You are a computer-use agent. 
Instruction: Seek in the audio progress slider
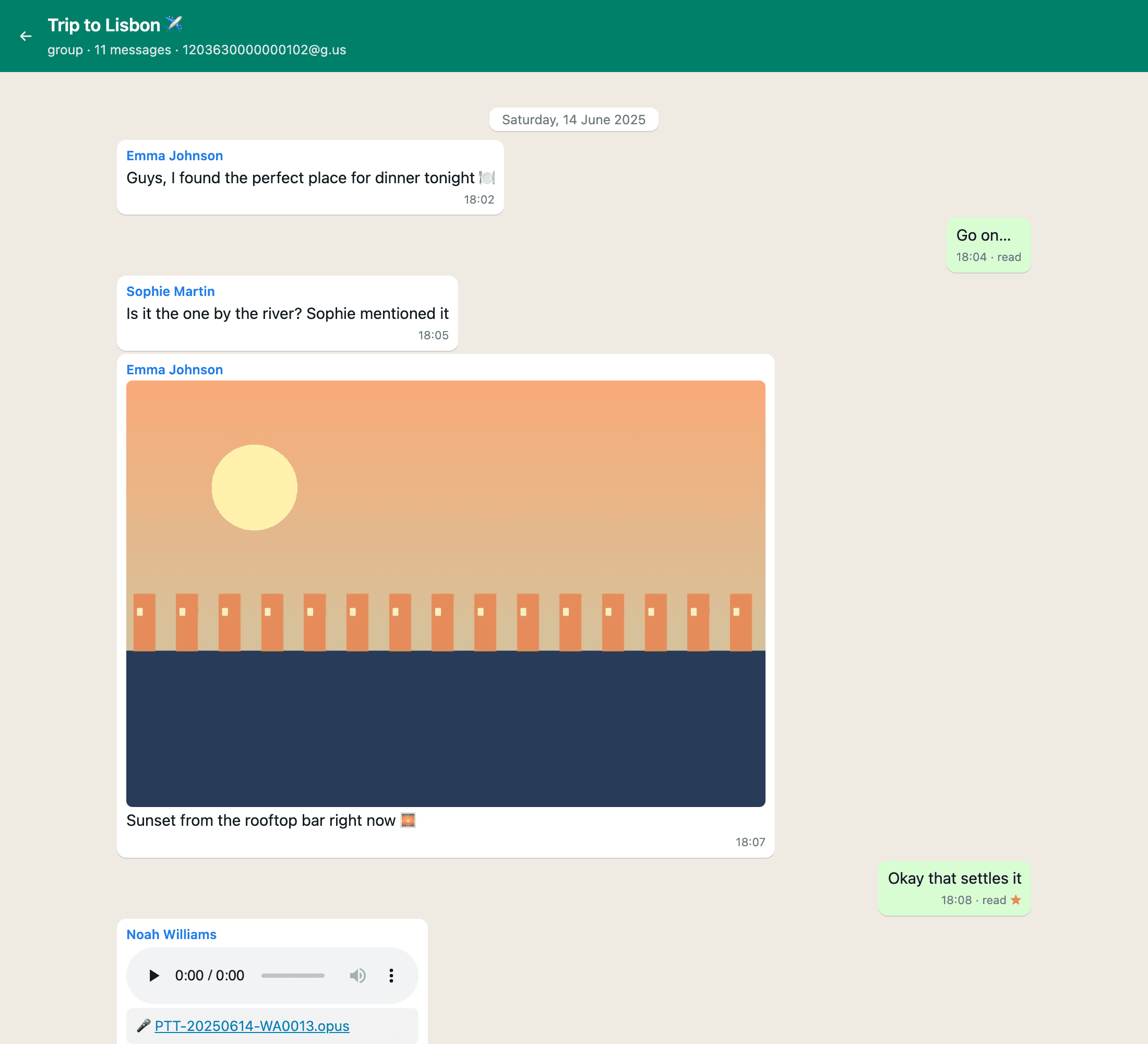click(x=293, y=976)
